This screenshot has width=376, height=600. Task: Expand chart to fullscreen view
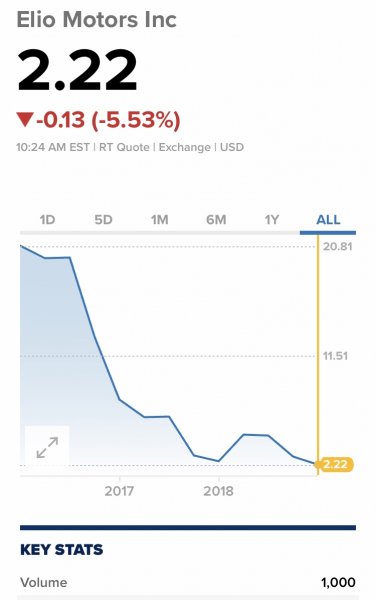47,447
